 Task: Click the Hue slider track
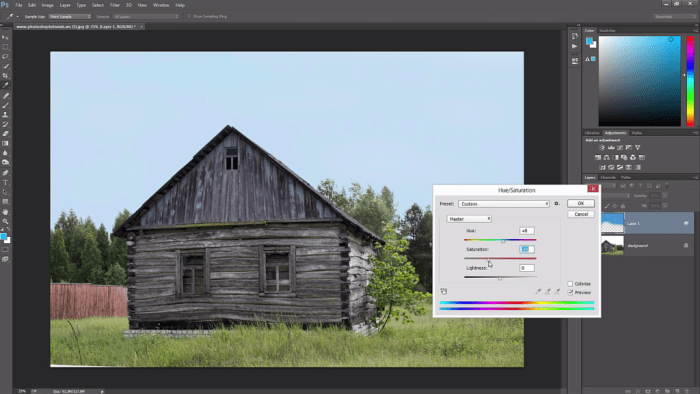[x=500, y=240]
